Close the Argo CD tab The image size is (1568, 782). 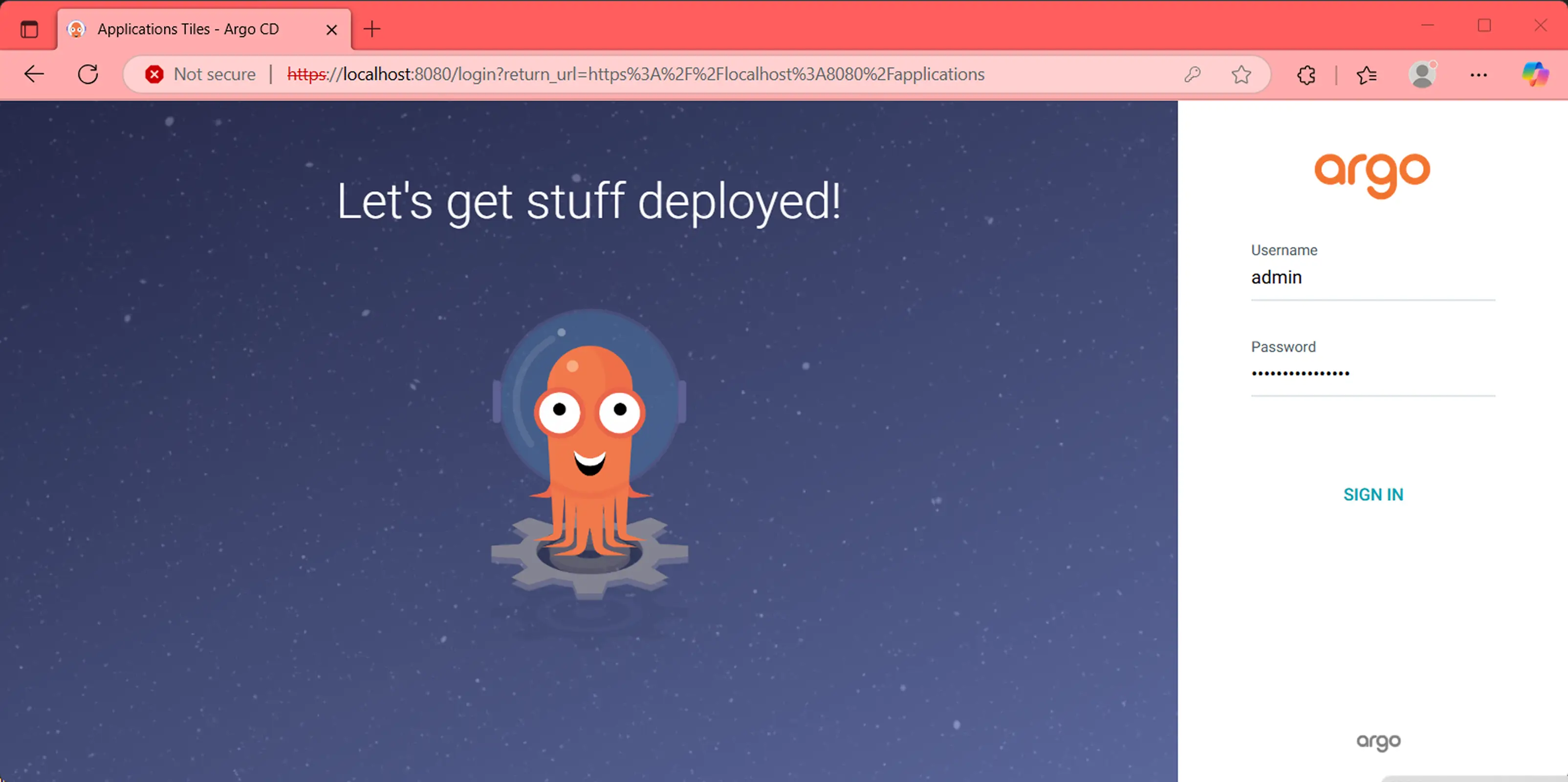[332, 29]
